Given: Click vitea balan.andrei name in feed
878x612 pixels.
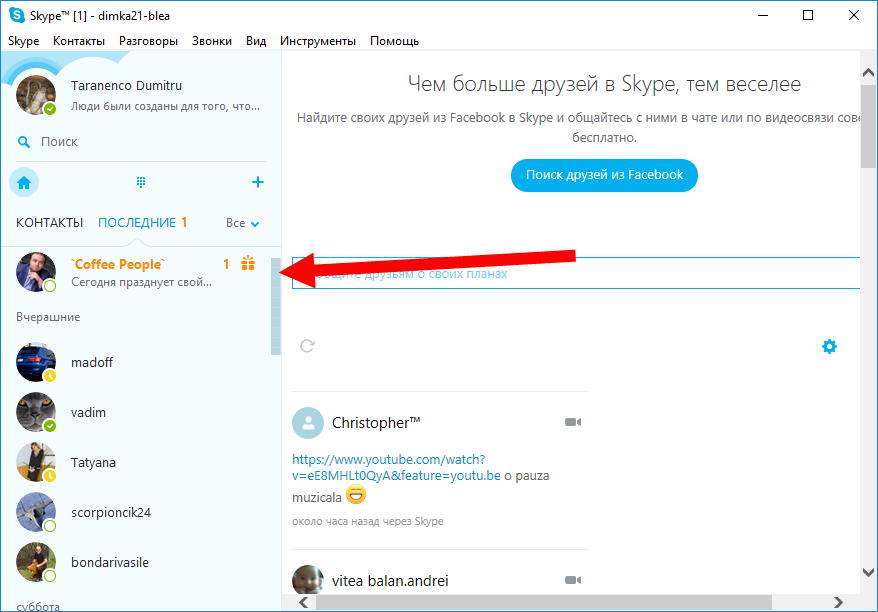Looking at the screenshot, I should click(x=390, y=581).
